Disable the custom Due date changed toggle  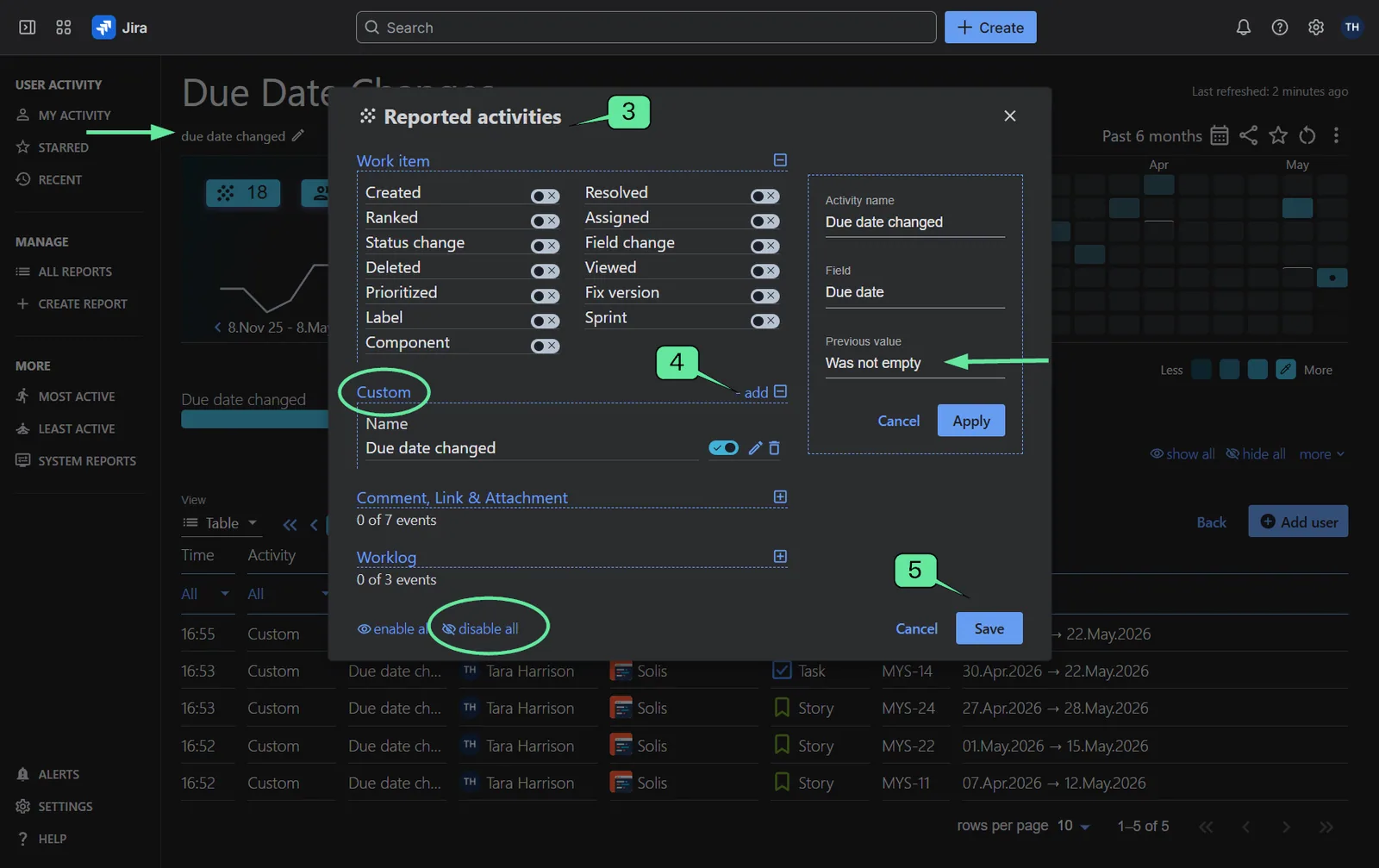point(723,448)
